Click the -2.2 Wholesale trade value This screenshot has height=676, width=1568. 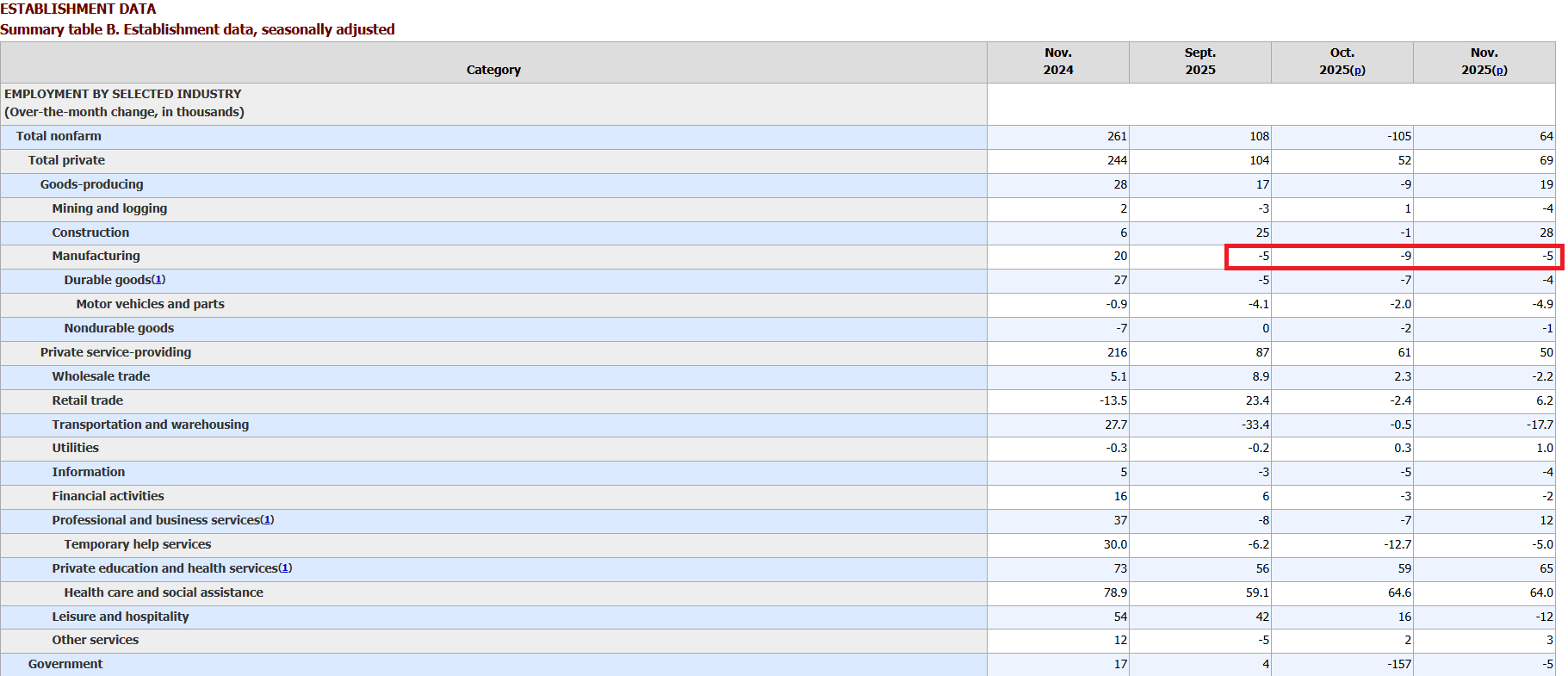(x=1543, y=376)
